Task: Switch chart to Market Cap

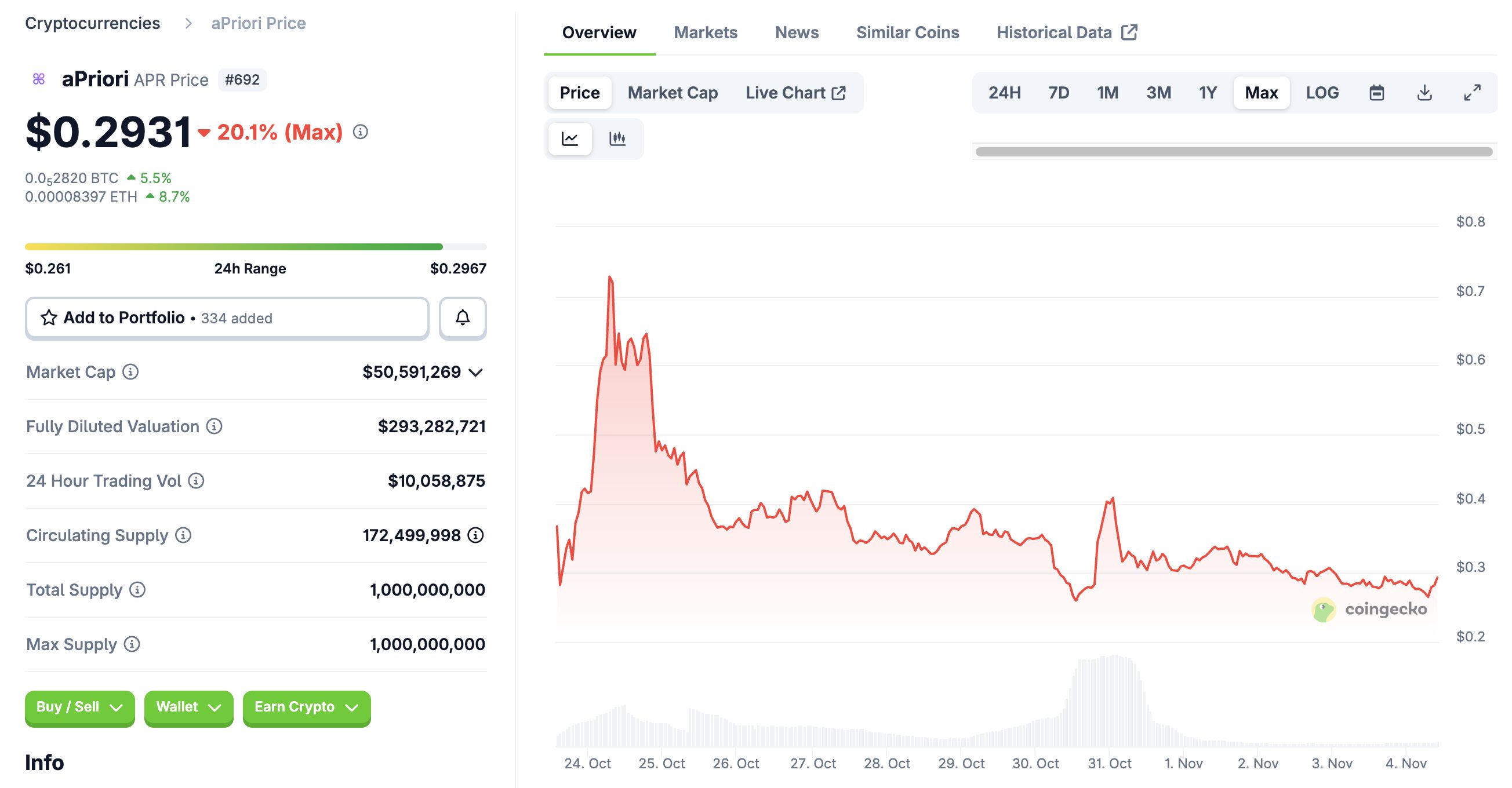Action: tap(672, 93)
